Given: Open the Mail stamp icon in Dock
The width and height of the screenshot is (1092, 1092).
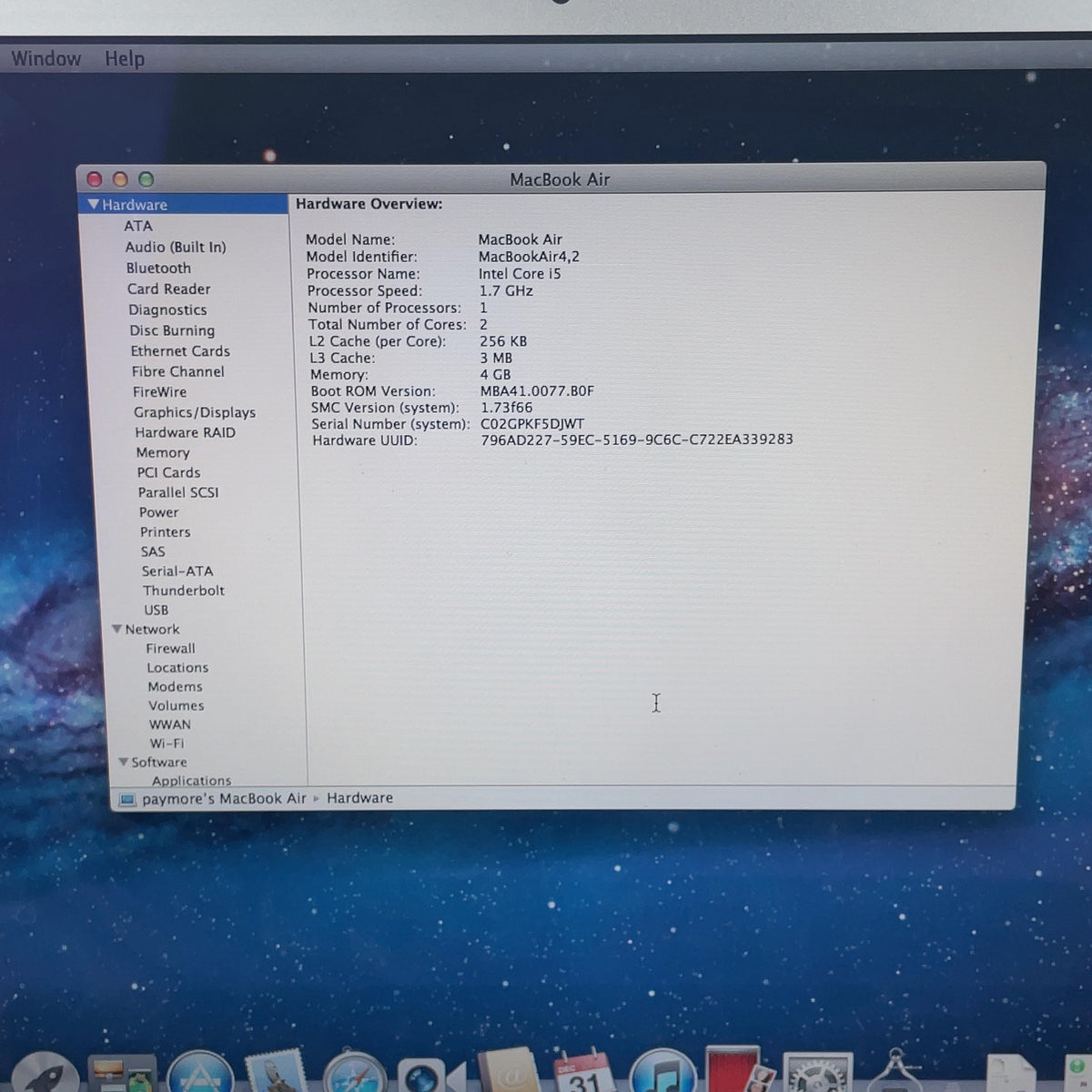Looking at the screenshot, I should tap(277, 1072).
